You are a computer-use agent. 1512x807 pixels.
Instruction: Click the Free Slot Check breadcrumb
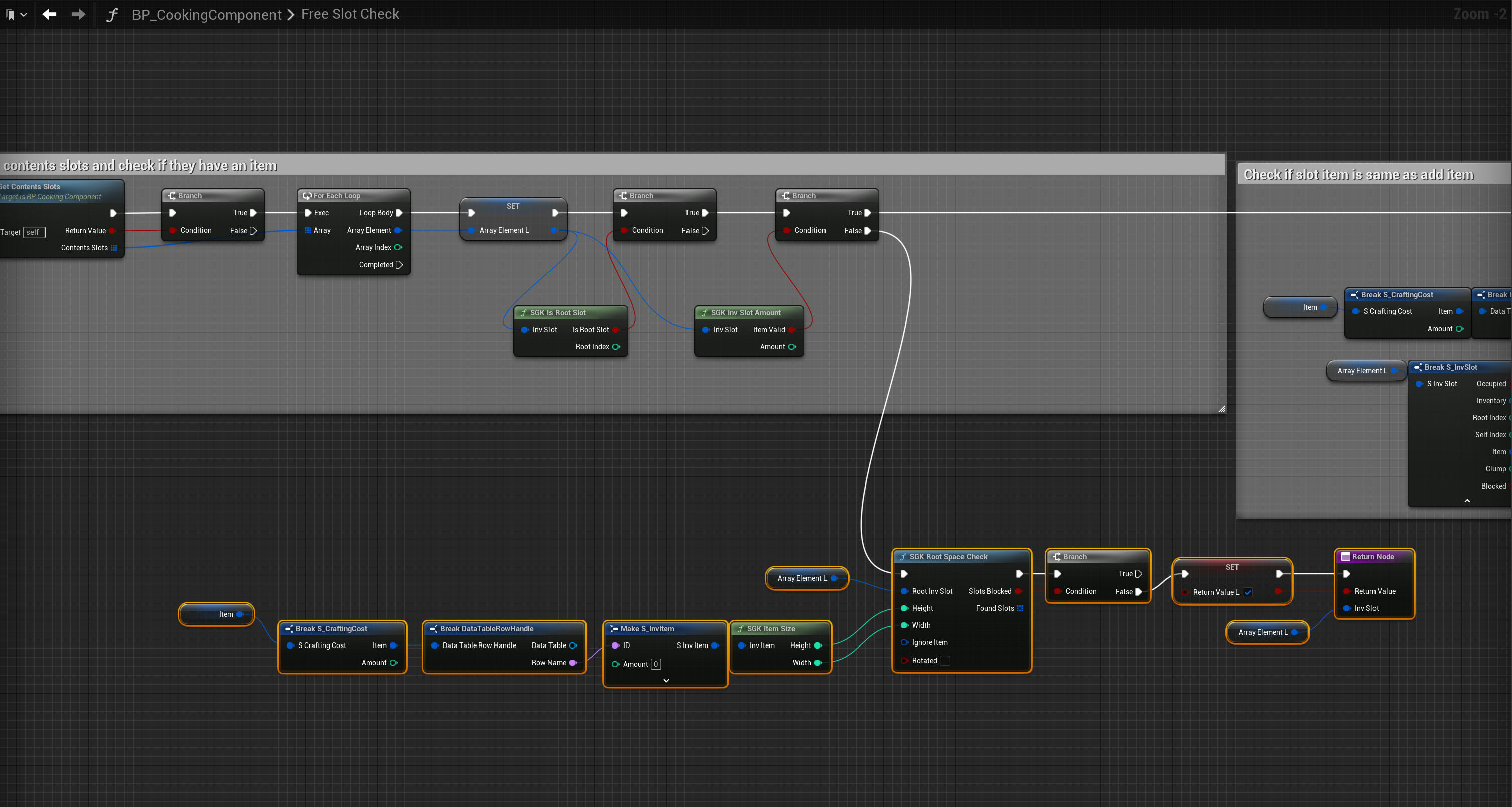point(350,14)
